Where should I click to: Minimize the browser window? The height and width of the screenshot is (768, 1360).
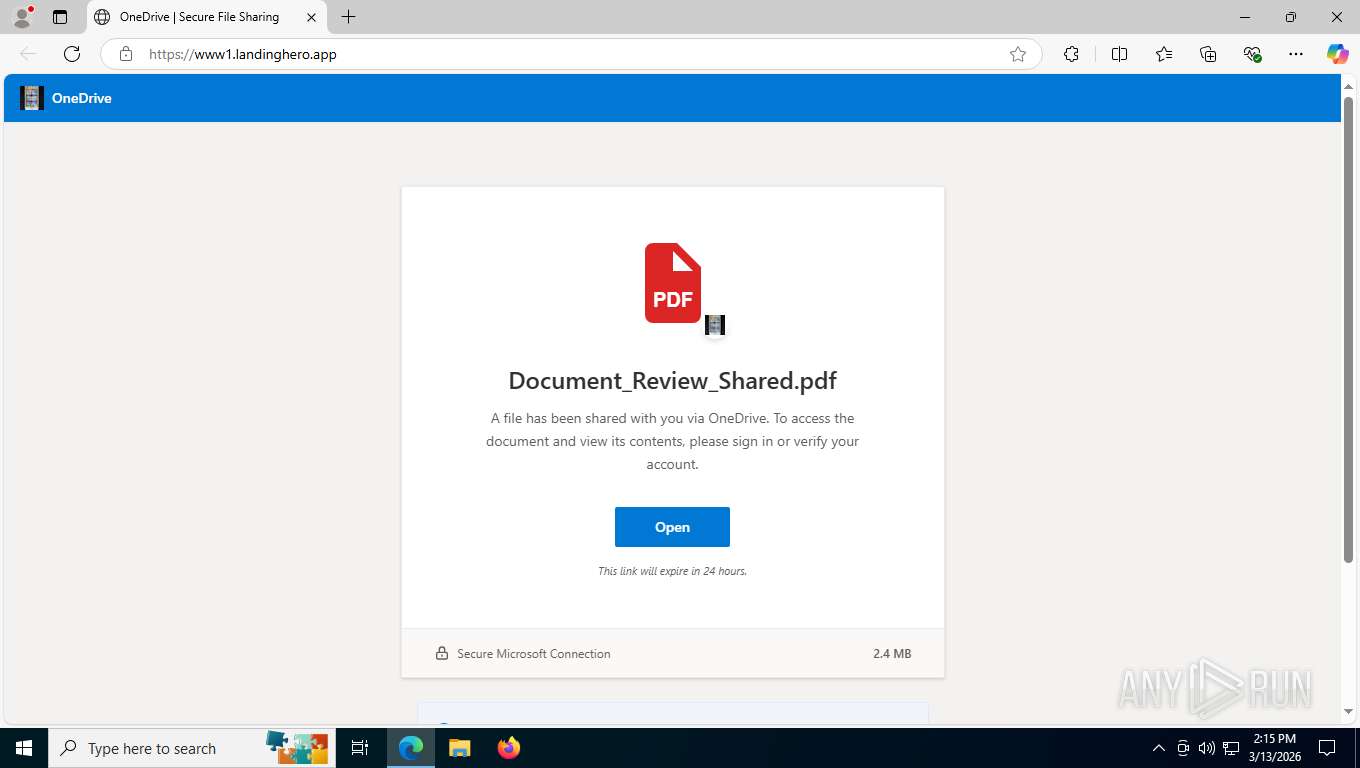point(1245,17)
